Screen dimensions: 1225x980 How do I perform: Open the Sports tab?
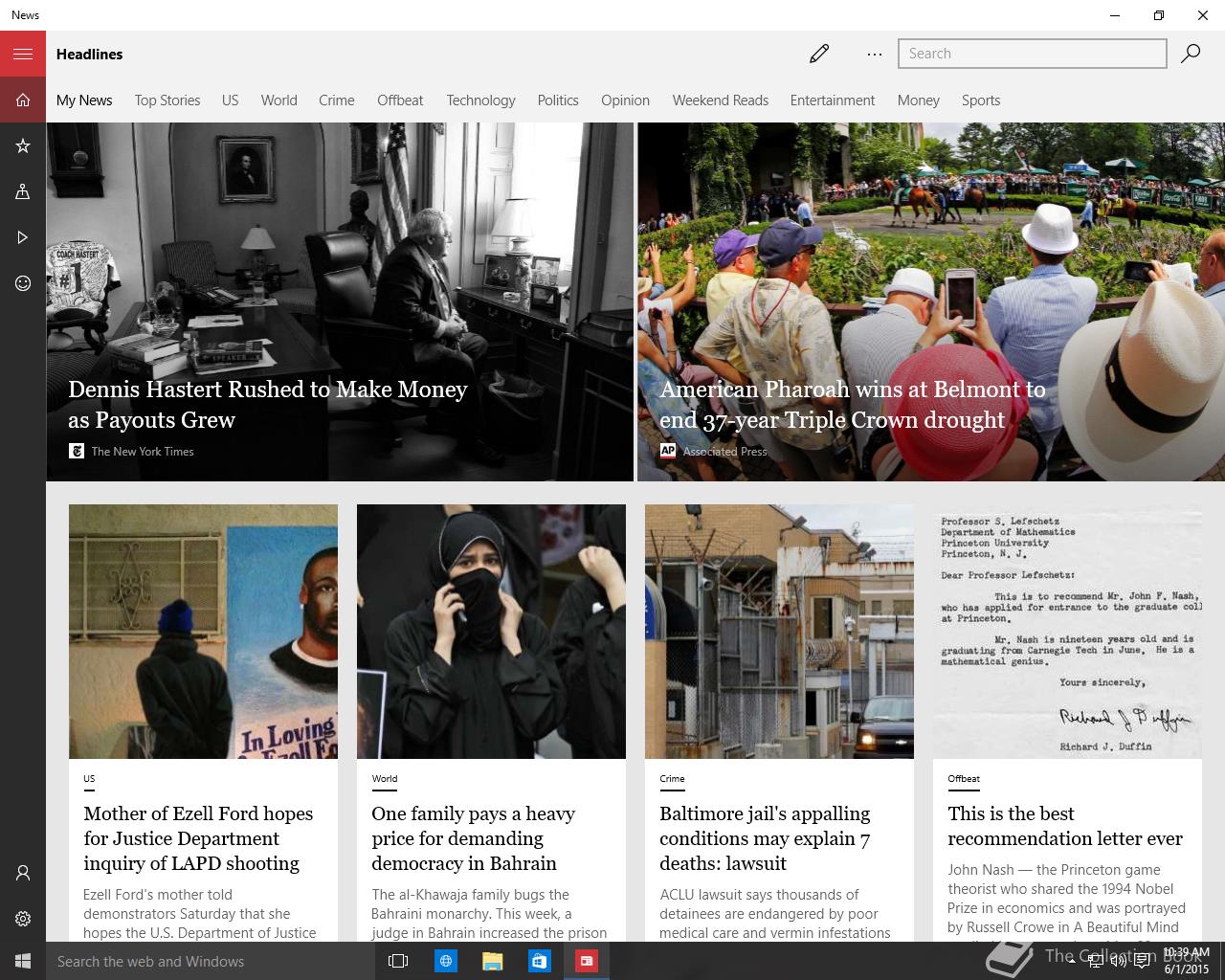981,100
